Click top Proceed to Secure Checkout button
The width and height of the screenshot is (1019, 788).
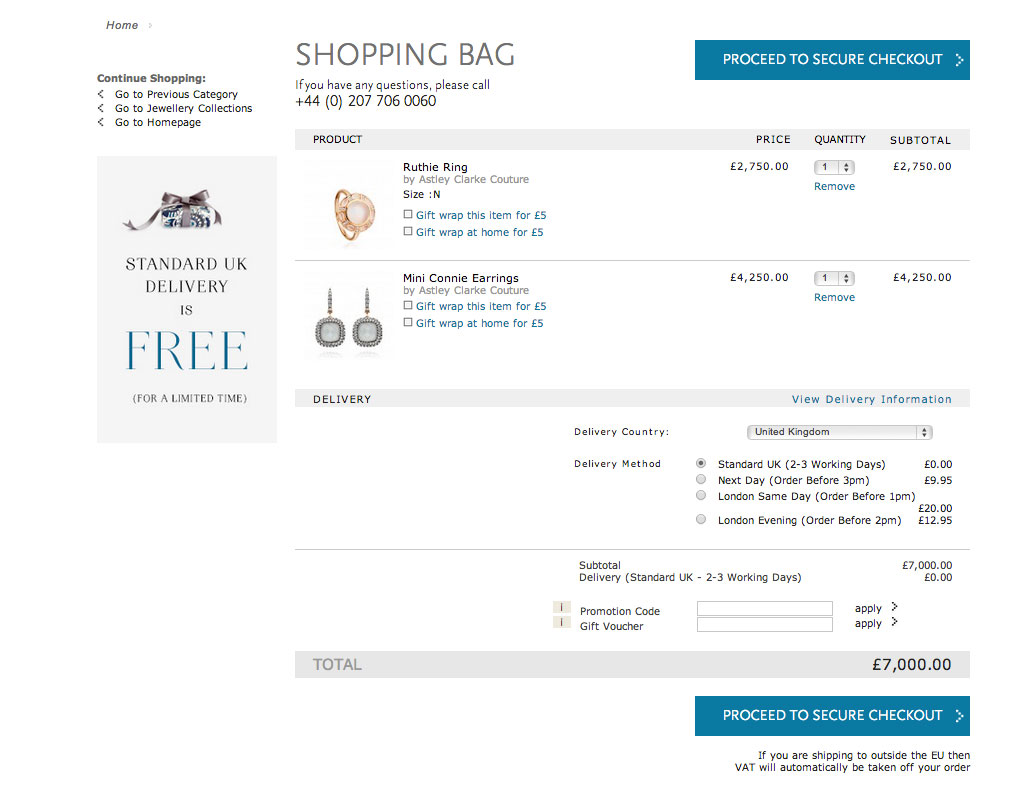click(832, 60)
